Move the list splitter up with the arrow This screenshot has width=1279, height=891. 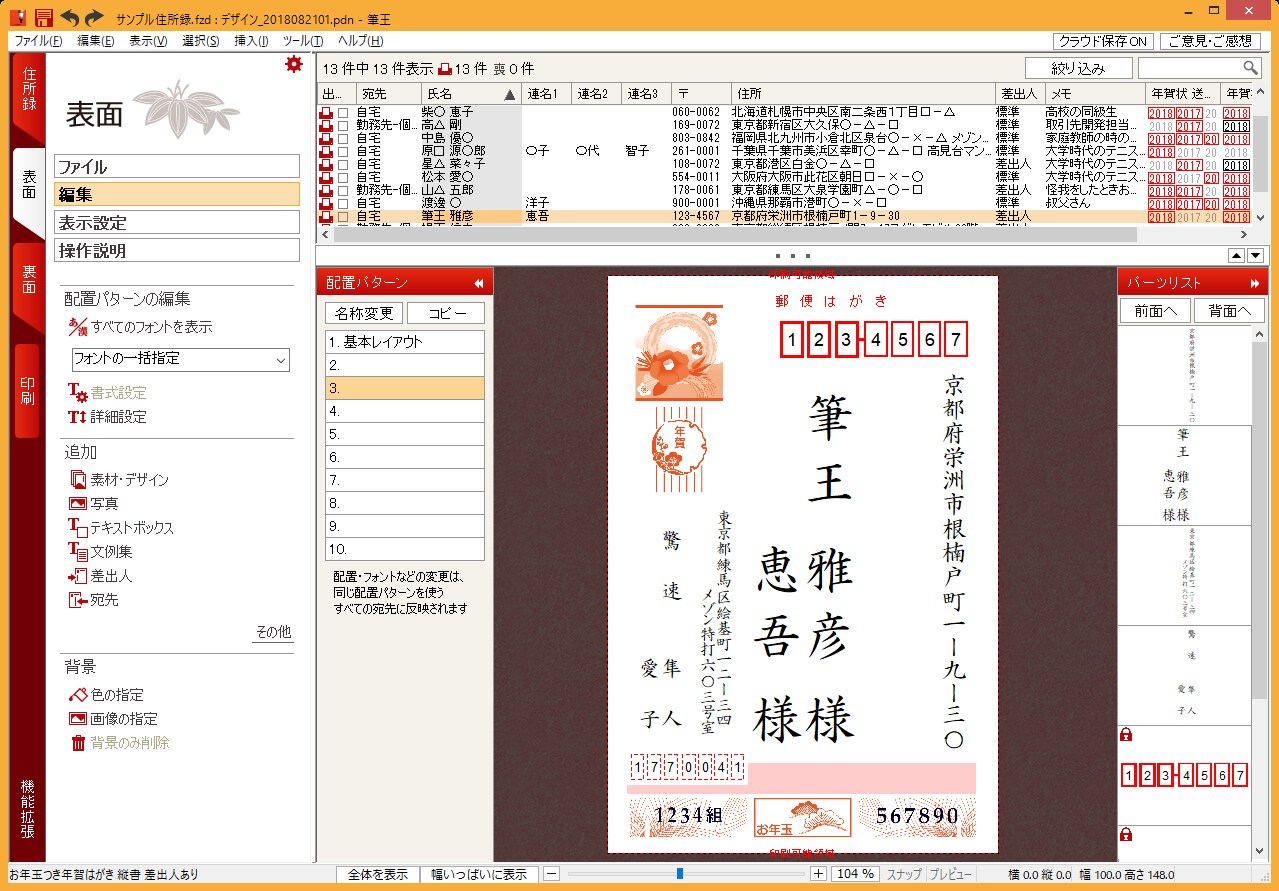point(1237,255)
